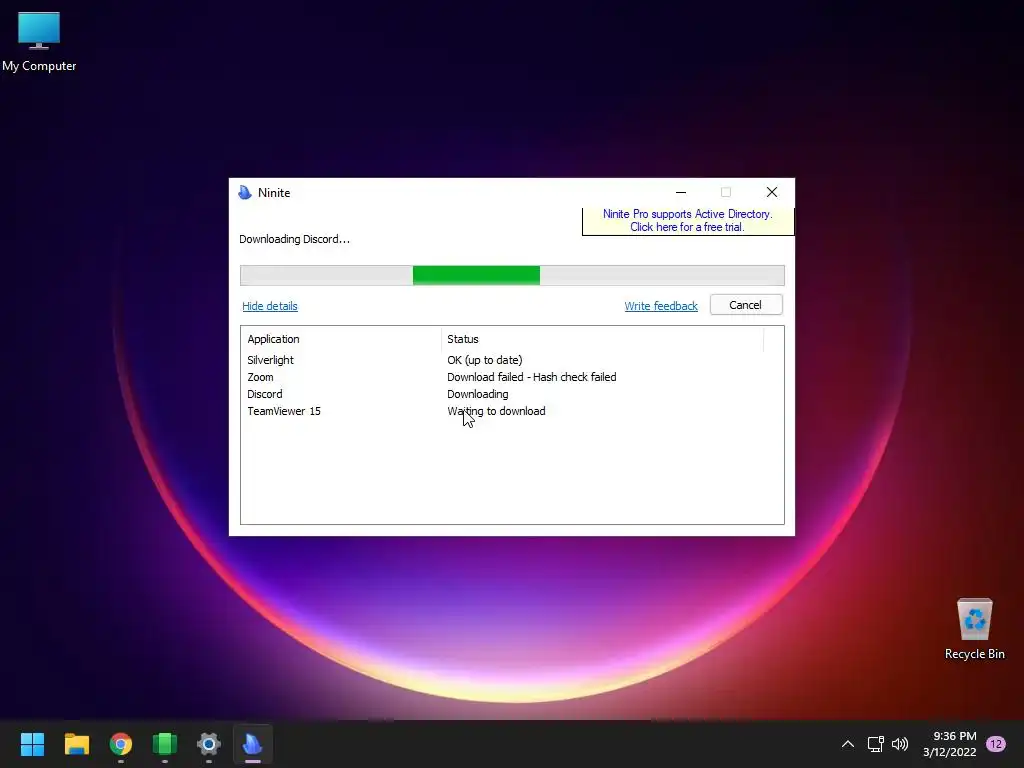Open the Write feedback link
The image size is (1024, 768).
tap(661, 306)
